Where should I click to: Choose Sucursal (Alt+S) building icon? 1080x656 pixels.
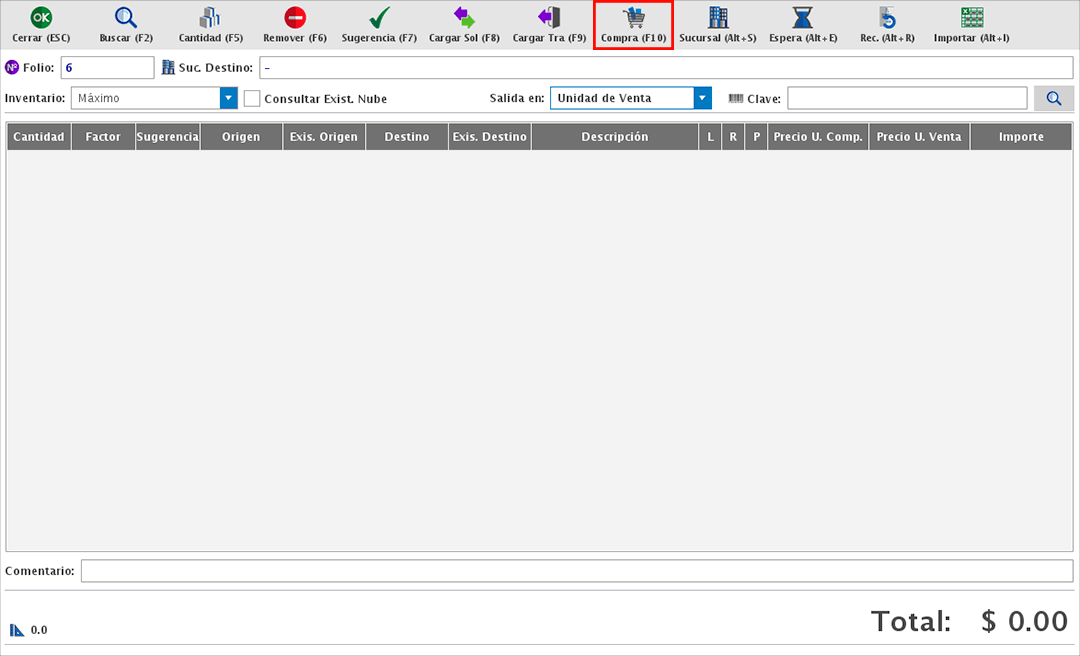pyautogui.click(x=718, y=18)
